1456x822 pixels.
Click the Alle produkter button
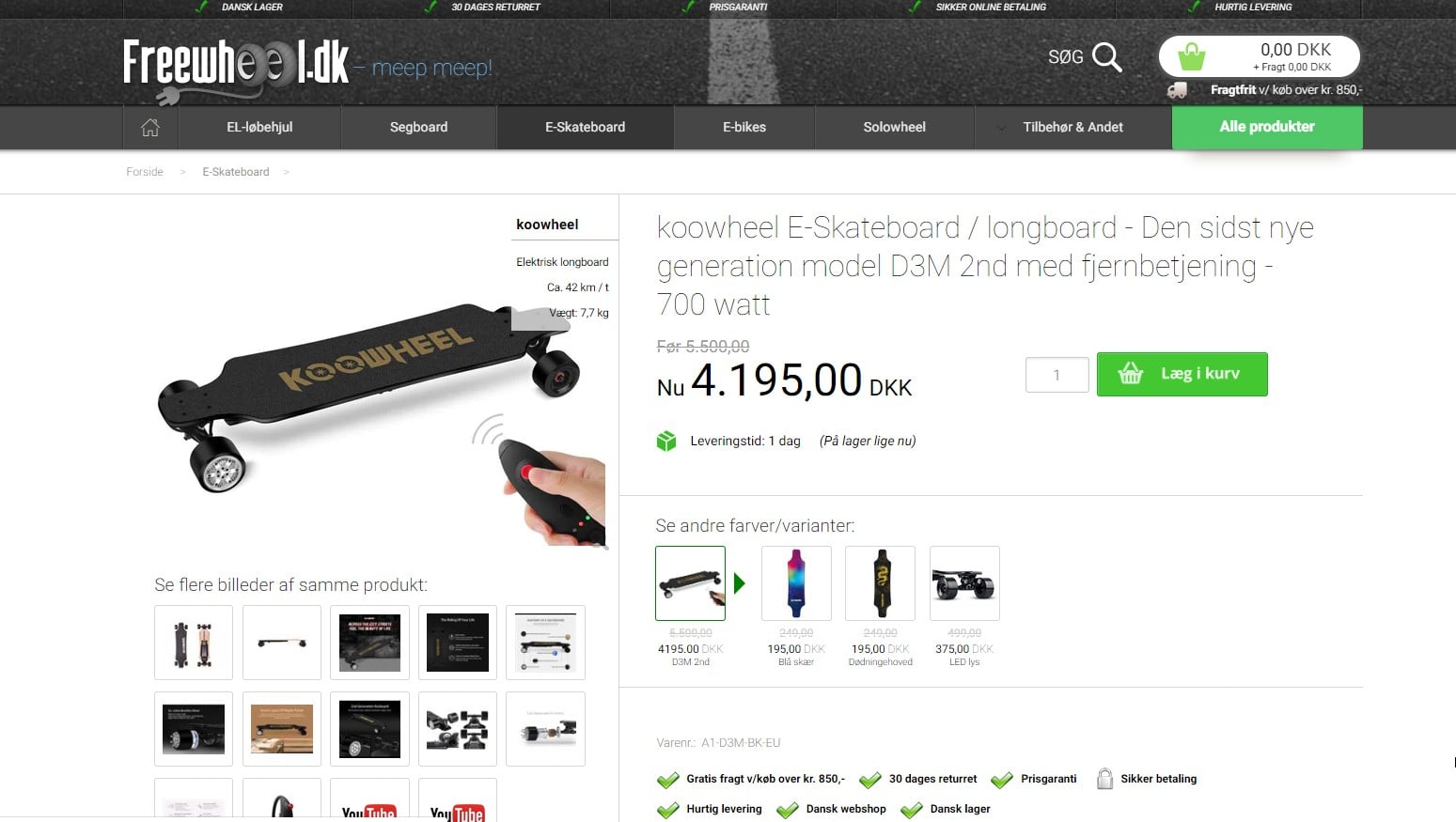[x=1267, y=127]
